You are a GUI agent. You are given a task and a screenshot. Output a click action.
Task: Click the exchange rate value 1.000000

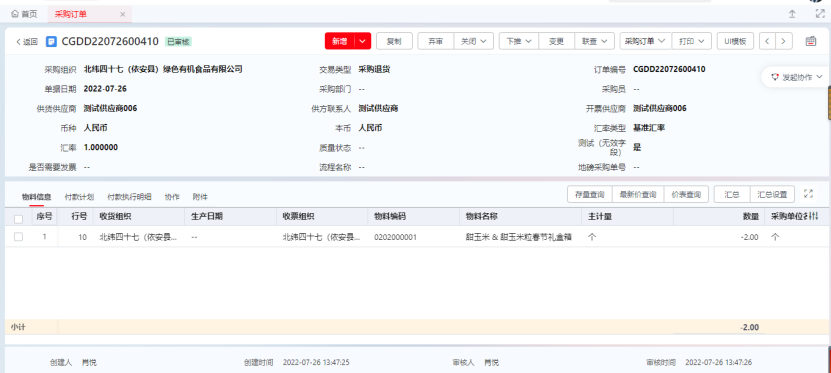click(101, 147)
